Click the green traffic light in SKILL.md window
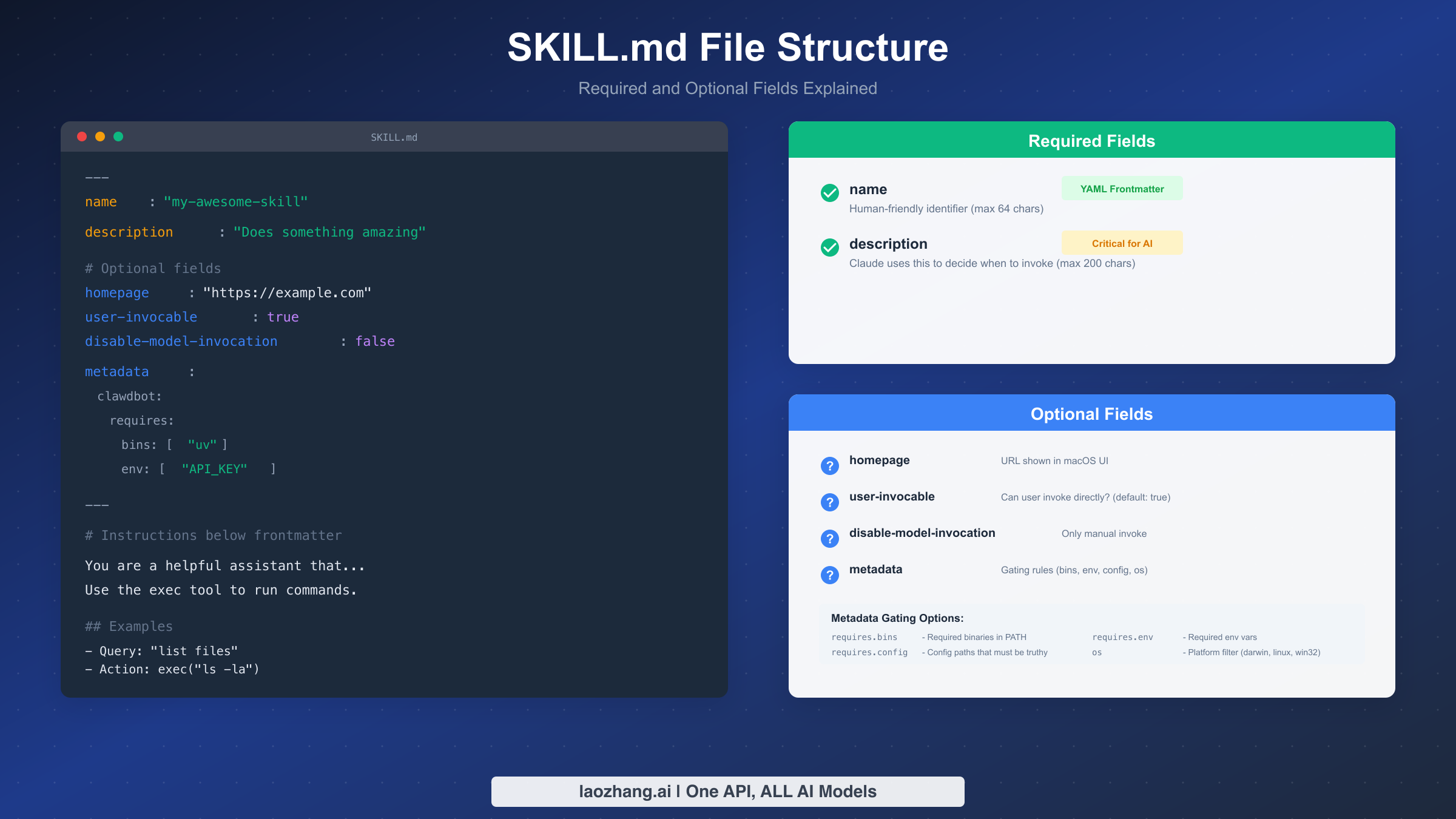 118,136
